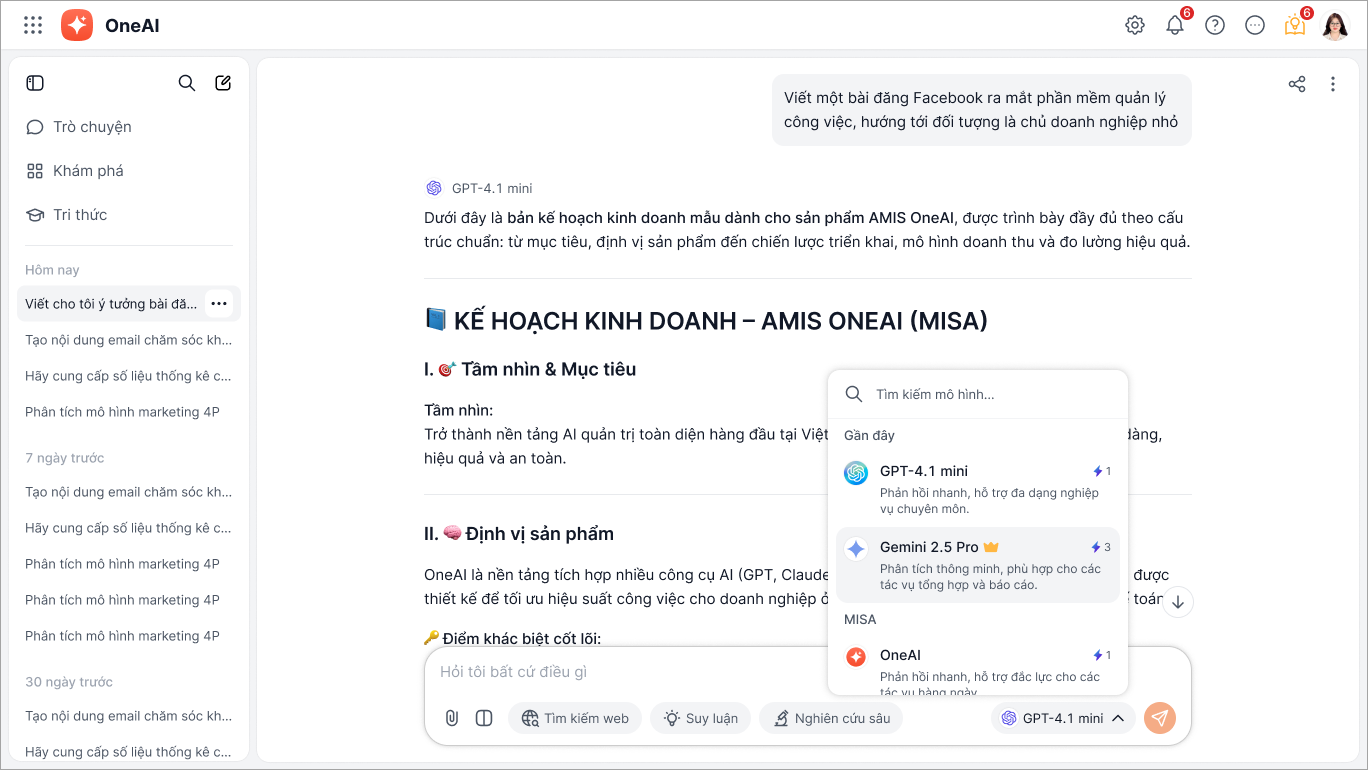Screen dimensions: 1368x770
Task: Go to Trò chuyện section
Action: pyautogui.click(x=129, y=127)
